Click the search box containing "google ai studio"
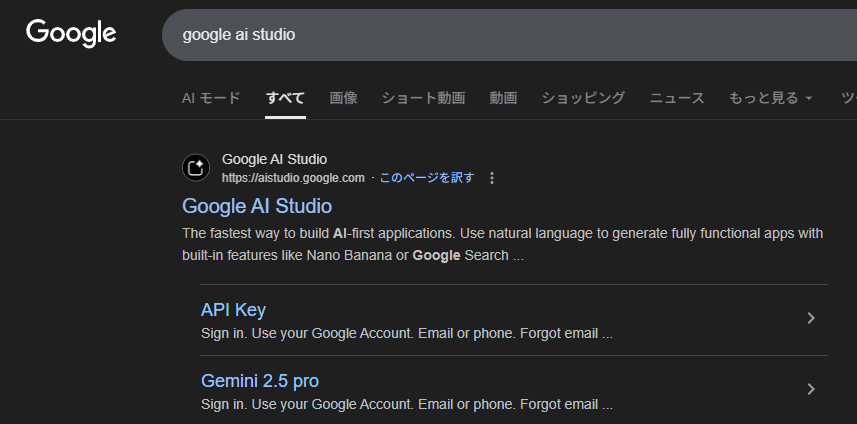This screenshot has width=857, height=424. coord(500,35)
